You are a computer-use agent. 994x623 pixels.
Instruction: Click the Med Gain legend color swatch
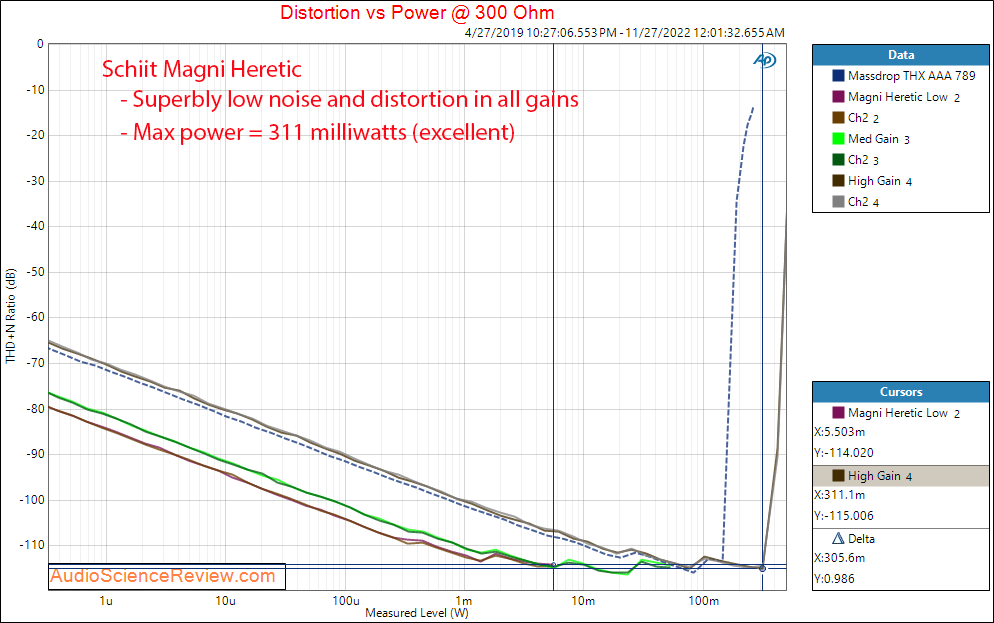[x=838, y=138]
